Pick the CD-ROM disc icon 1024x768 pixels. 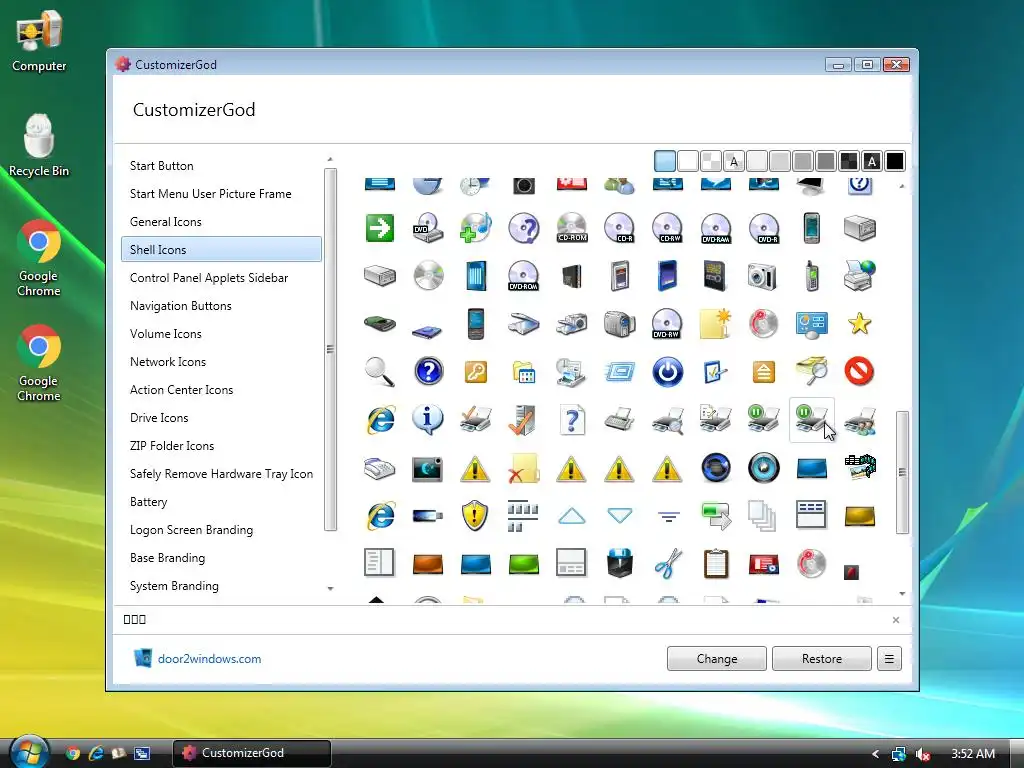tap(571, 228)
